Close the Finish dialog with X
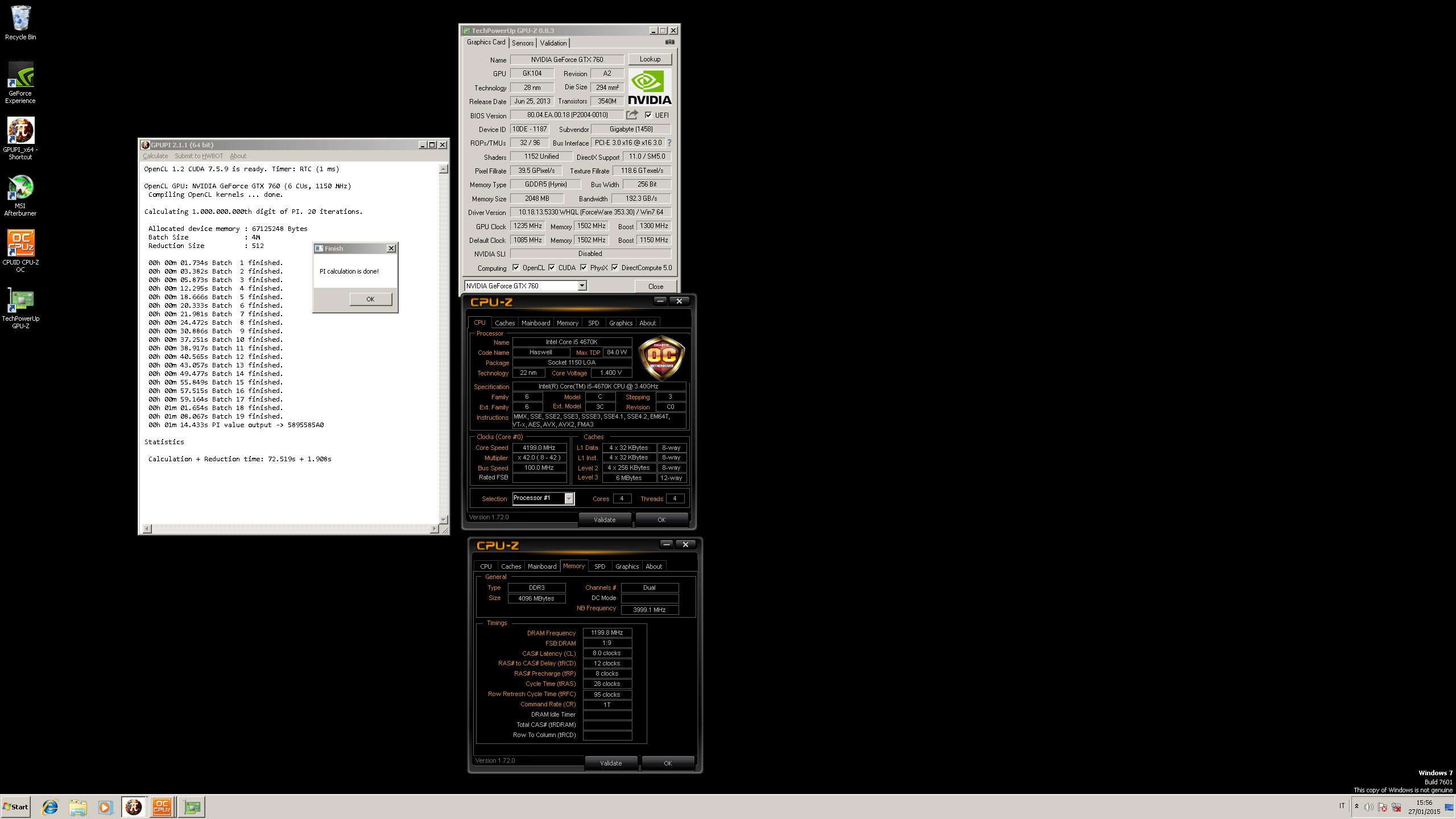 point(391,248)
